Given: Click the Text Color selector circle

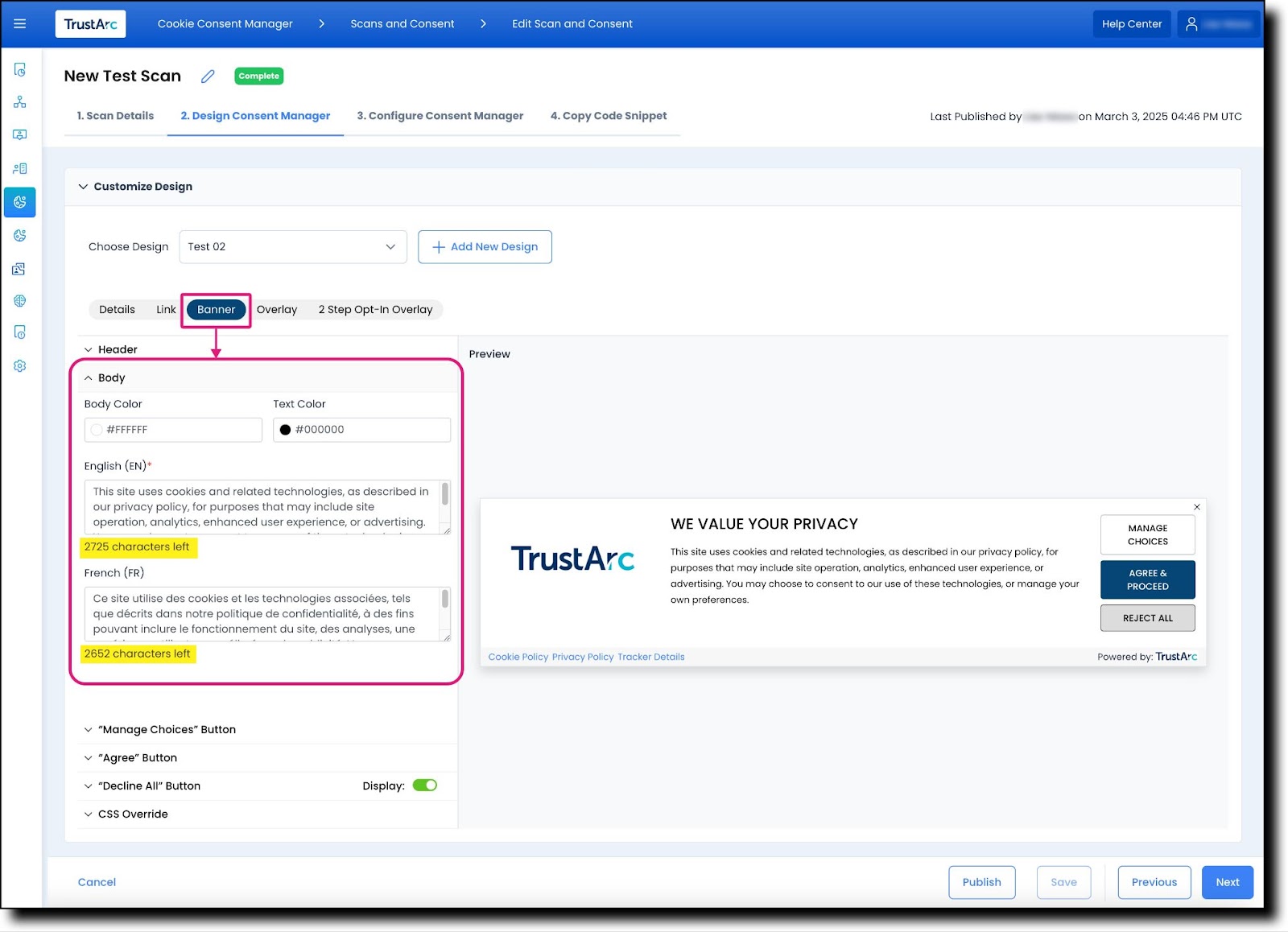Looking at the screenshot, I should (286, 430).
